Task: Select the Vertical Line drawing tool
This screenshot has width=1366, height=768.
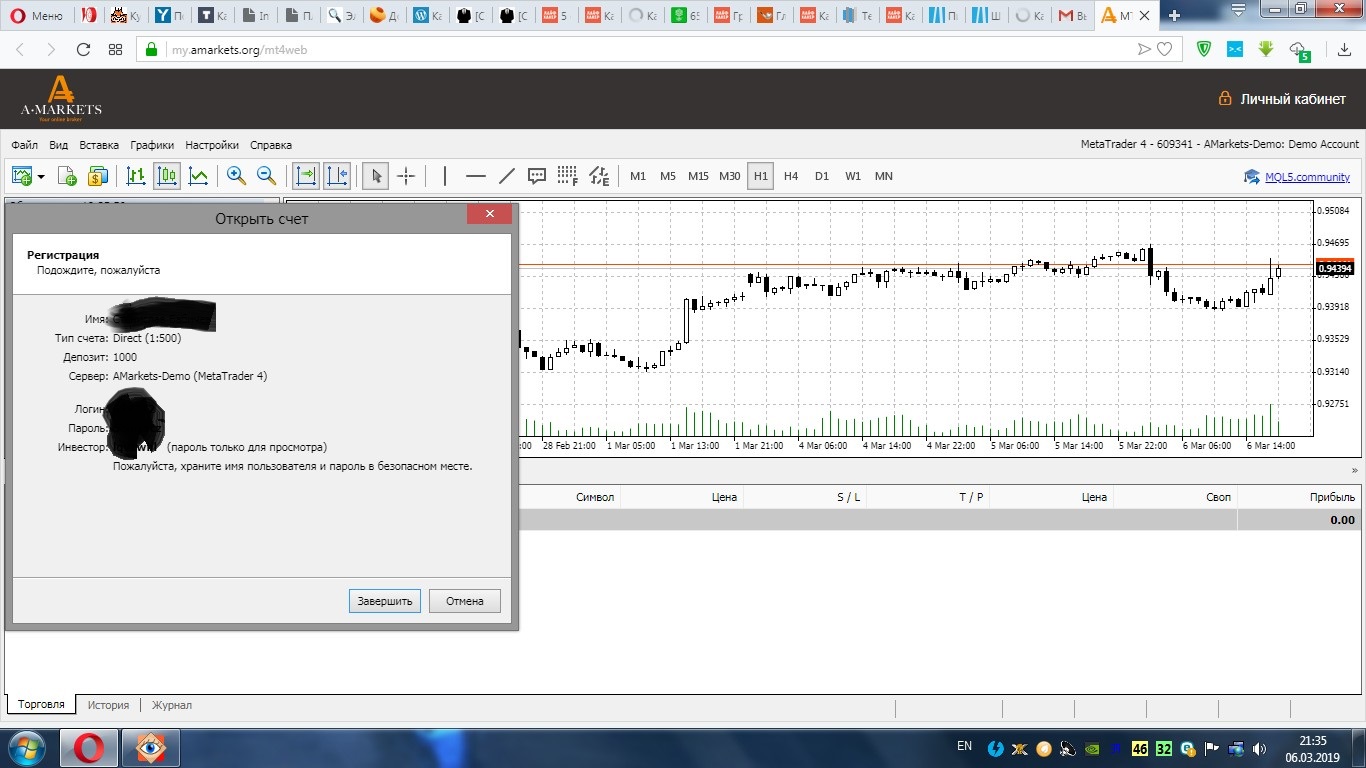Action: [x=445, y=176]
